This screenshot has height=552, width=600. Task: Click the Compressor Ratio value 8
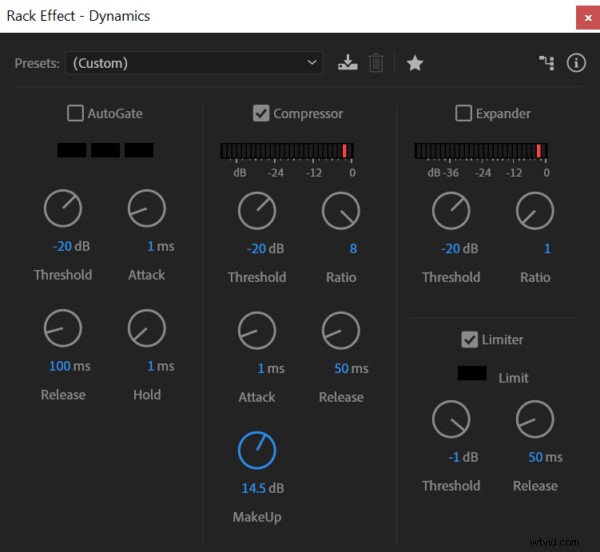[353, 249]
